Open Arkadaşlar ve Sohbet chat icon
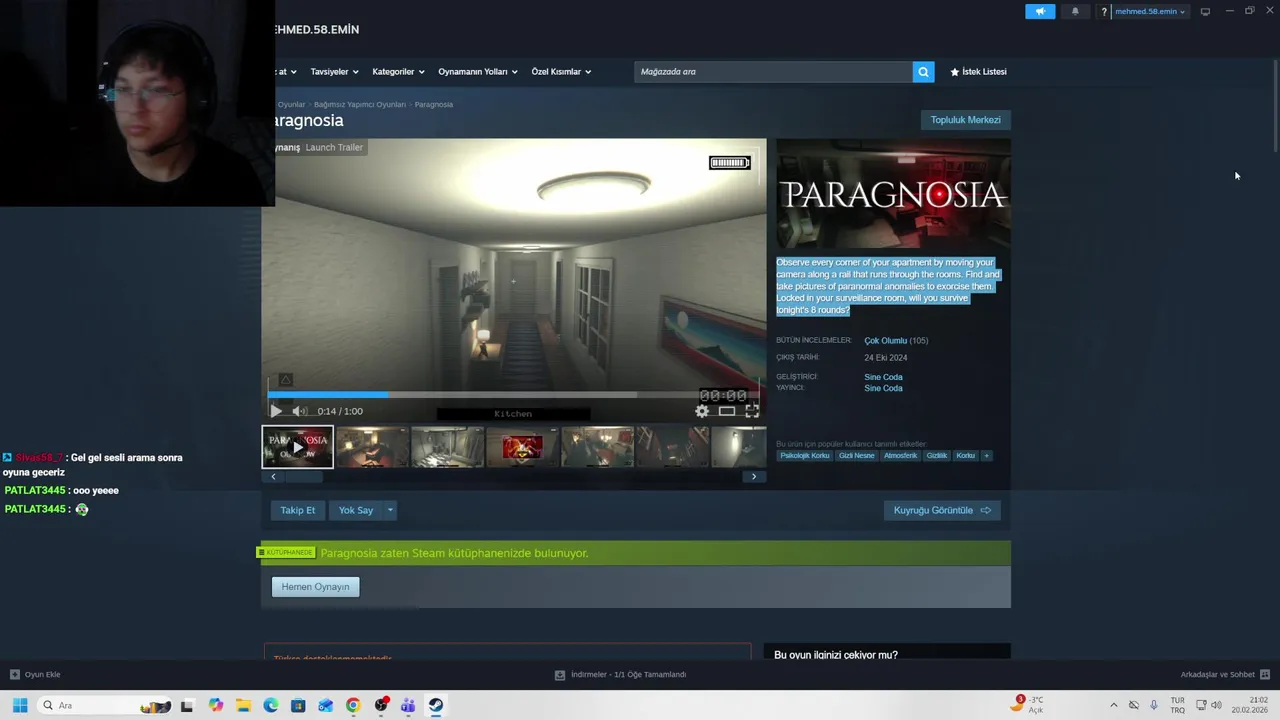The height and width of the screenshot is (720, 1280). tap(1265, 675)
